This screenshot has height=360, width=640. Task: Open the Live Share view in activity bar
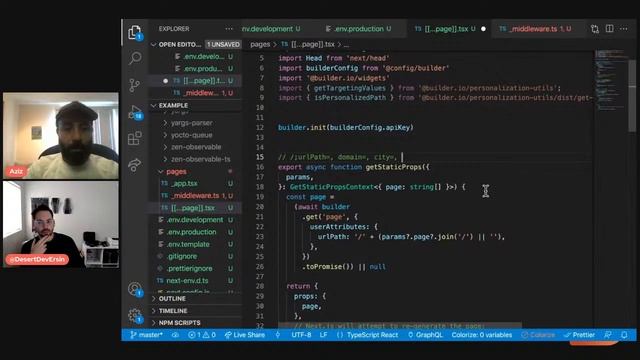coord(135,165)
